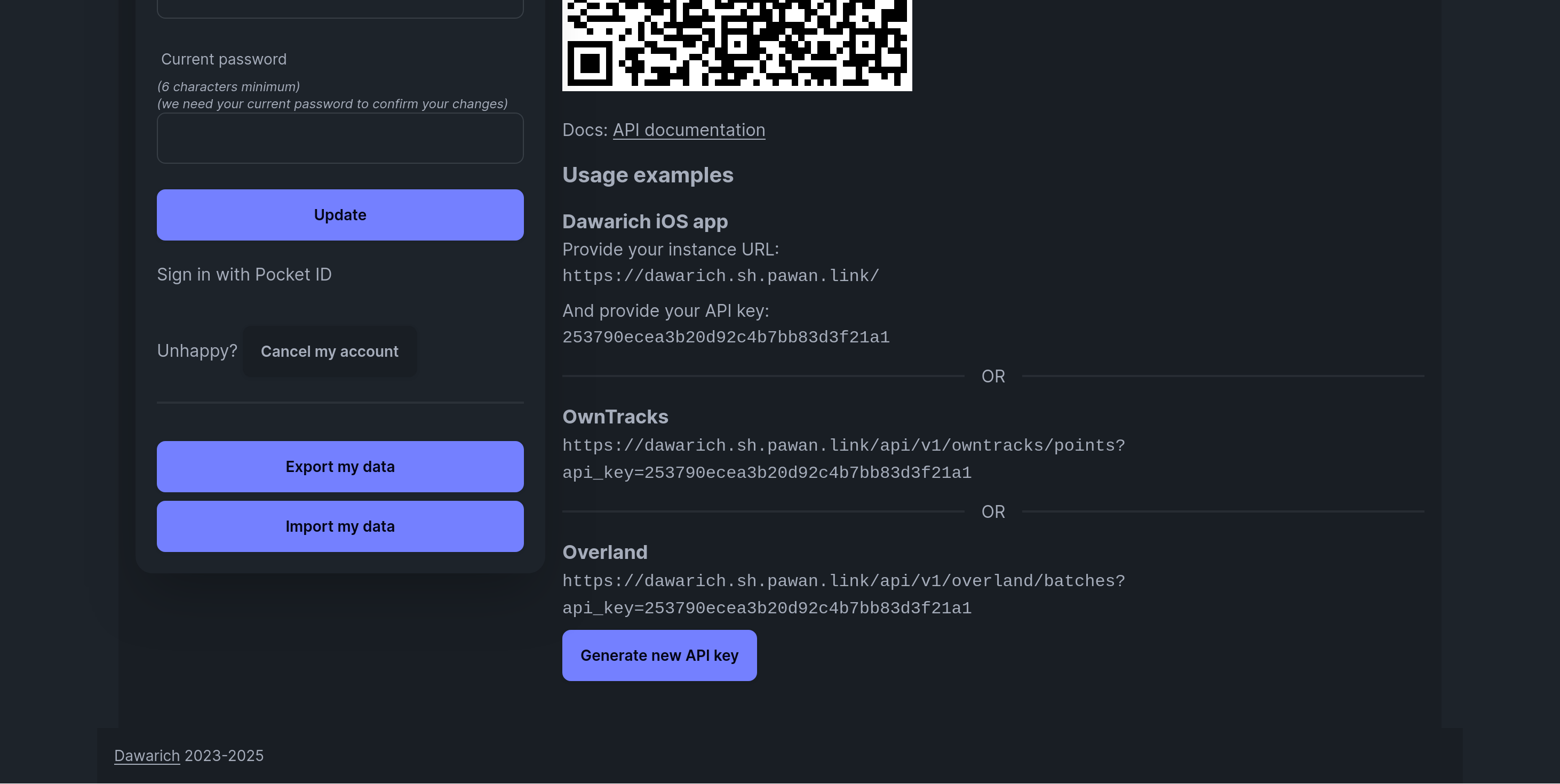Click the Usage examples heading
Image resolution: width=1560 pixels, height=784 pixels.
[x=647, y=175]
